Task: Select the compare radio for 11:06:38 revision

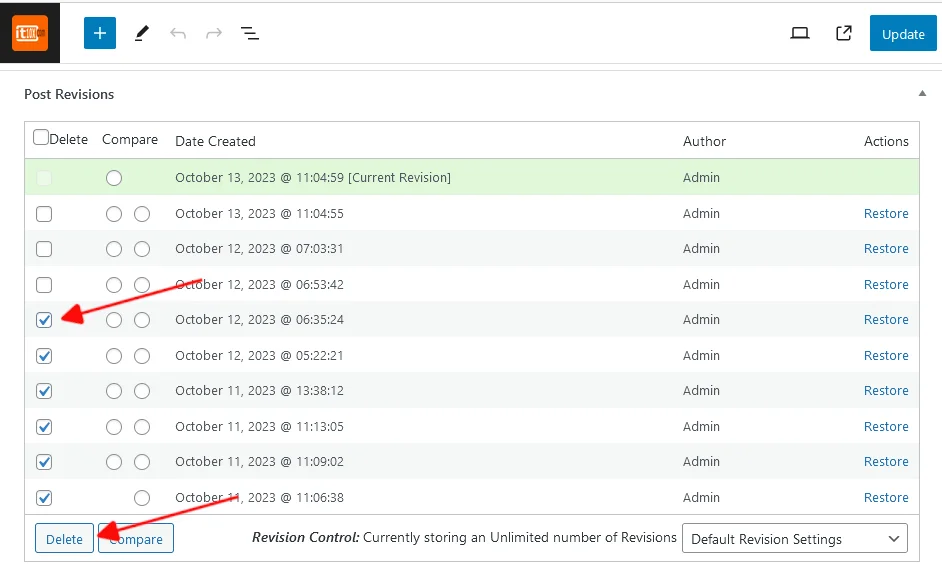Action: [142, 497]
